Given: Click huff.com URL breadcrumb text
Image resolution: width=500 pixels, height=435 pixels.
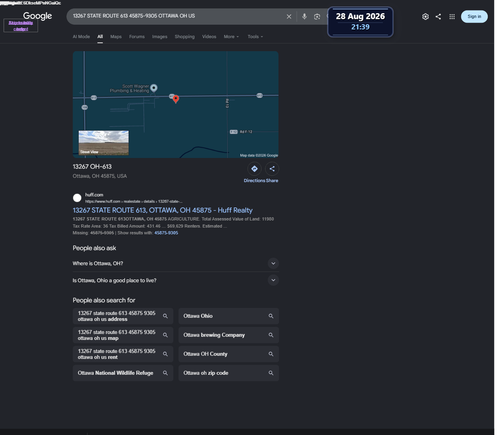Looking at the screenshot, I should (x=134, y=201).
